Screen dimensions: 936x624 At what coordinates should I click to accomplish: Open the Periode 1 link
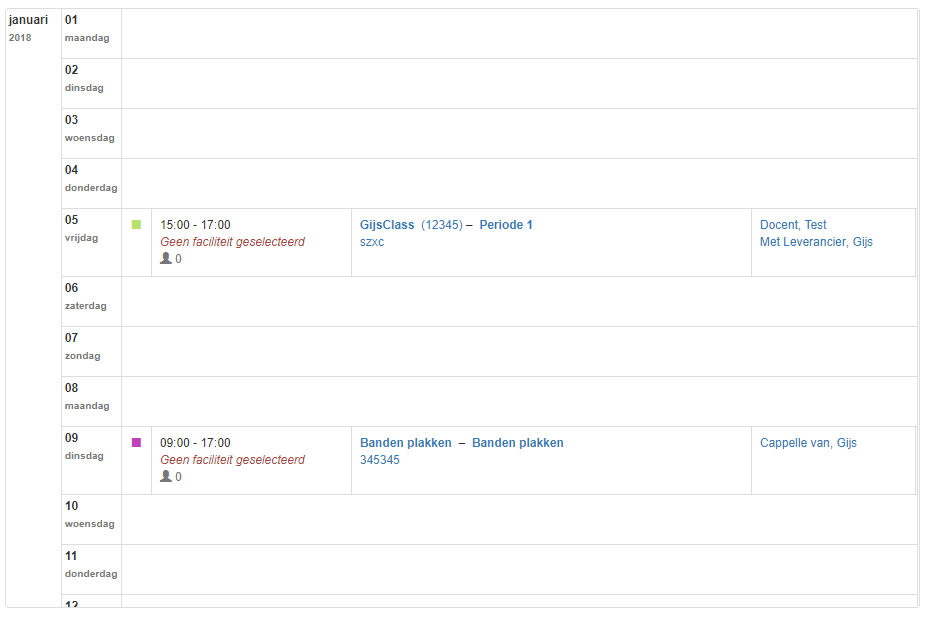pyautogui.click(x=506, y=225)
